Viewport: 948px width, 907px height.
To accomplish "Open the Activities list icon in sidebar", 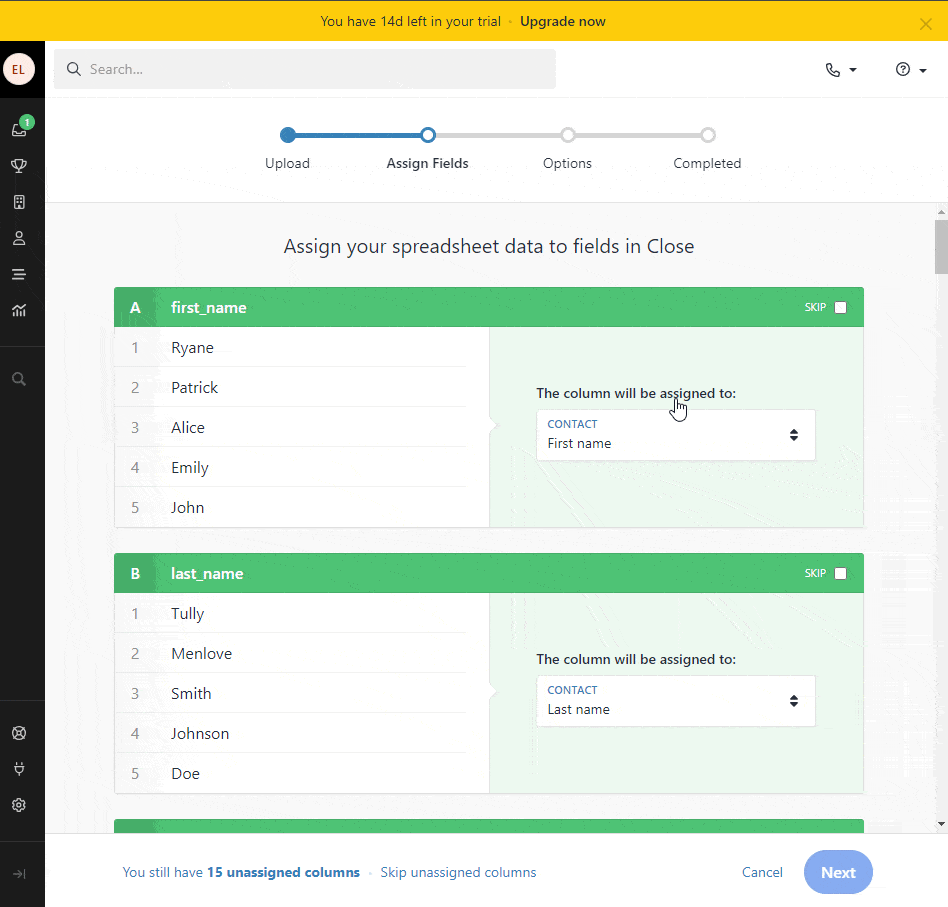I will (19, 275).
